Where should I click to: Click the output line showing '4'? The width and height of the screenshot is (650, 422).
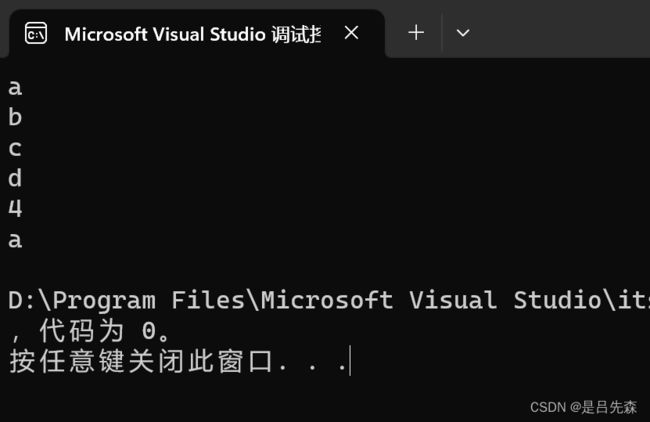click(x=15, y=208)
